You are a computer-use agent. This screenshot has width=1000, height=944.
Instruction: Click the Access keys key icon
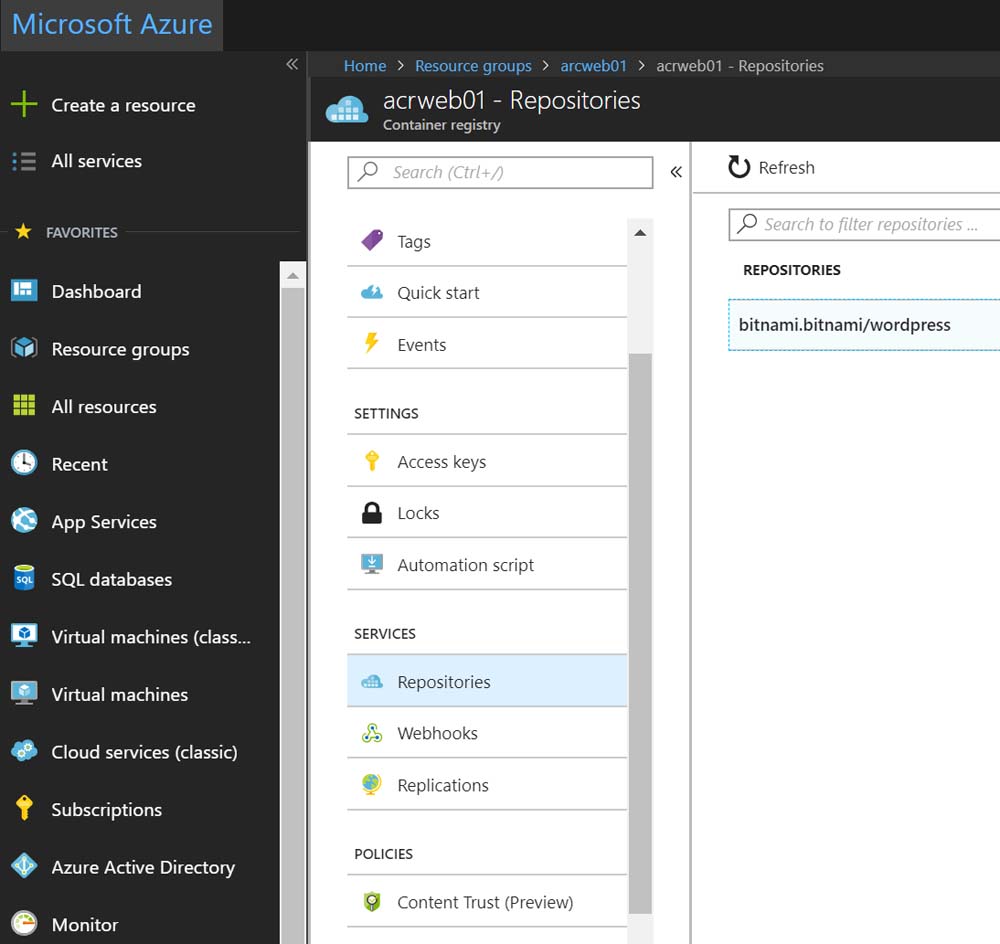point(371,461)
